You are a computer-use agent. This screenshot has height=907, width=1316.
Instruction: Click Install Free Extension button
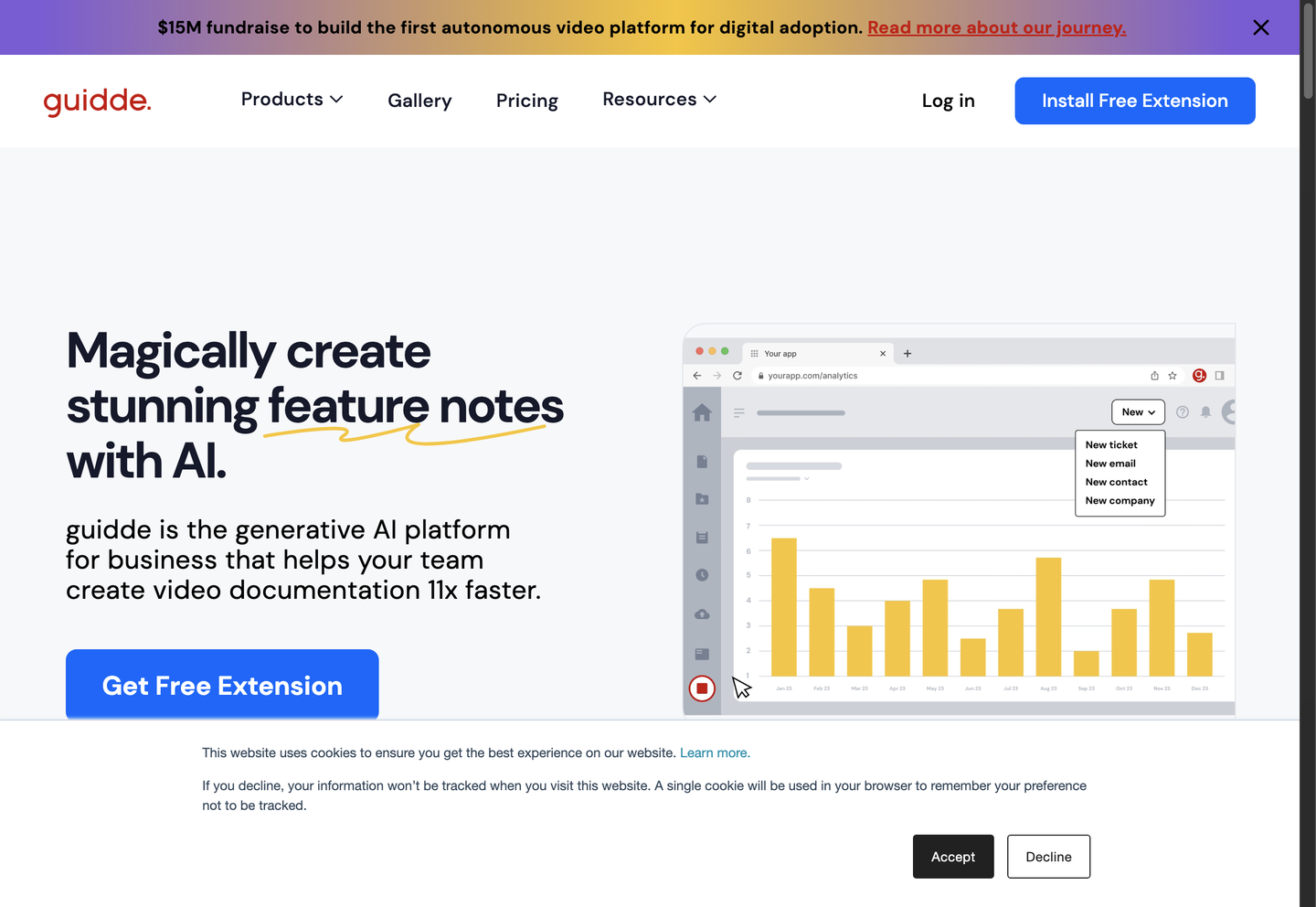point(1134,101)
